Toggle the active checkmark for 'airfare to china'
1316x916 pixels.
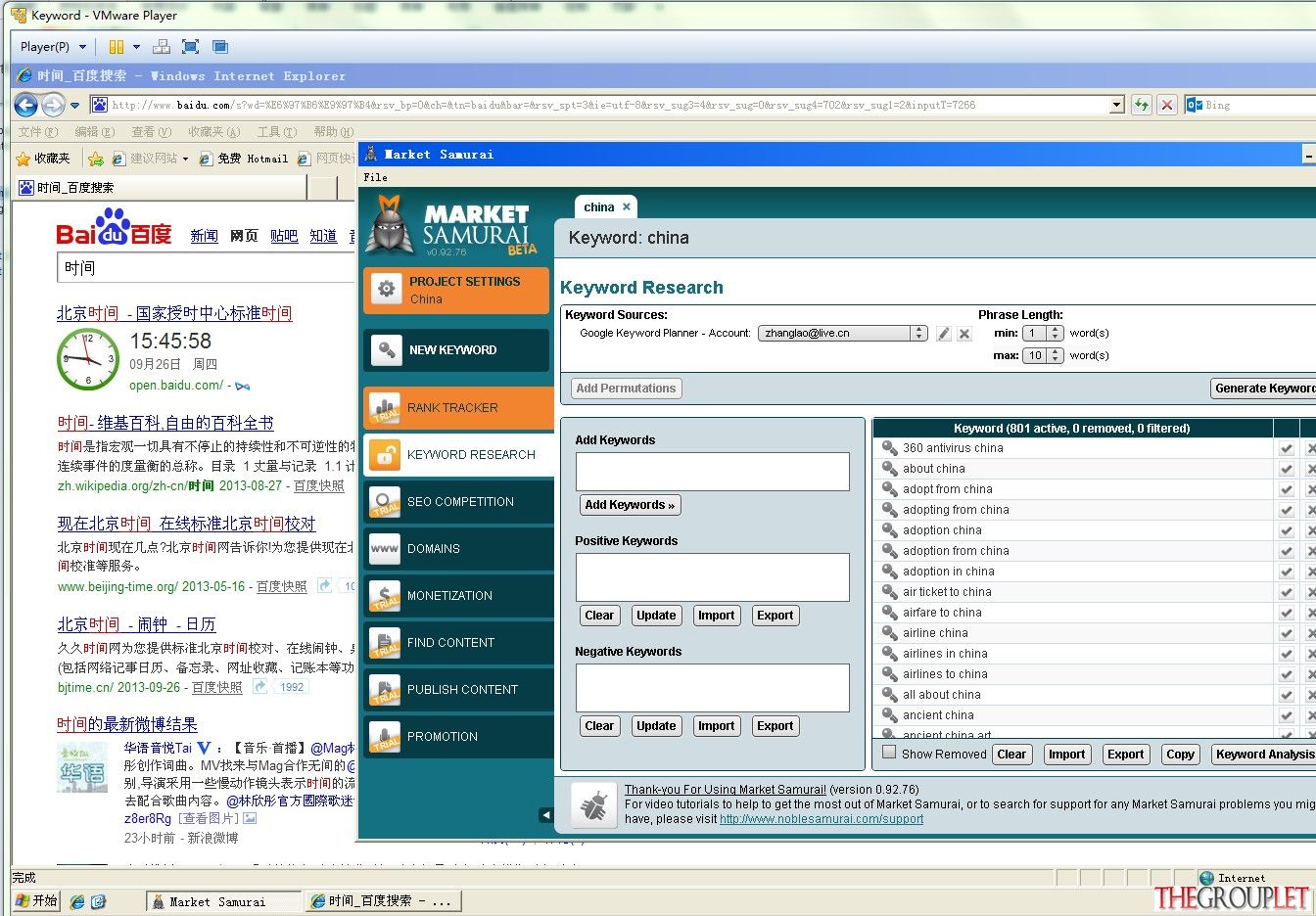[x=1287, y=613]
